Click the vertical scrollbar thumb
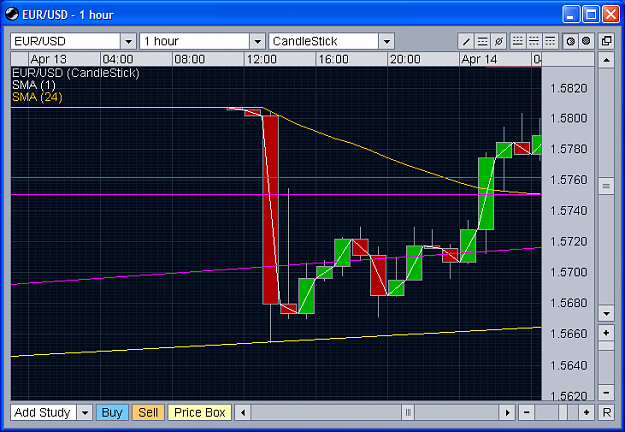 point(606,186)
